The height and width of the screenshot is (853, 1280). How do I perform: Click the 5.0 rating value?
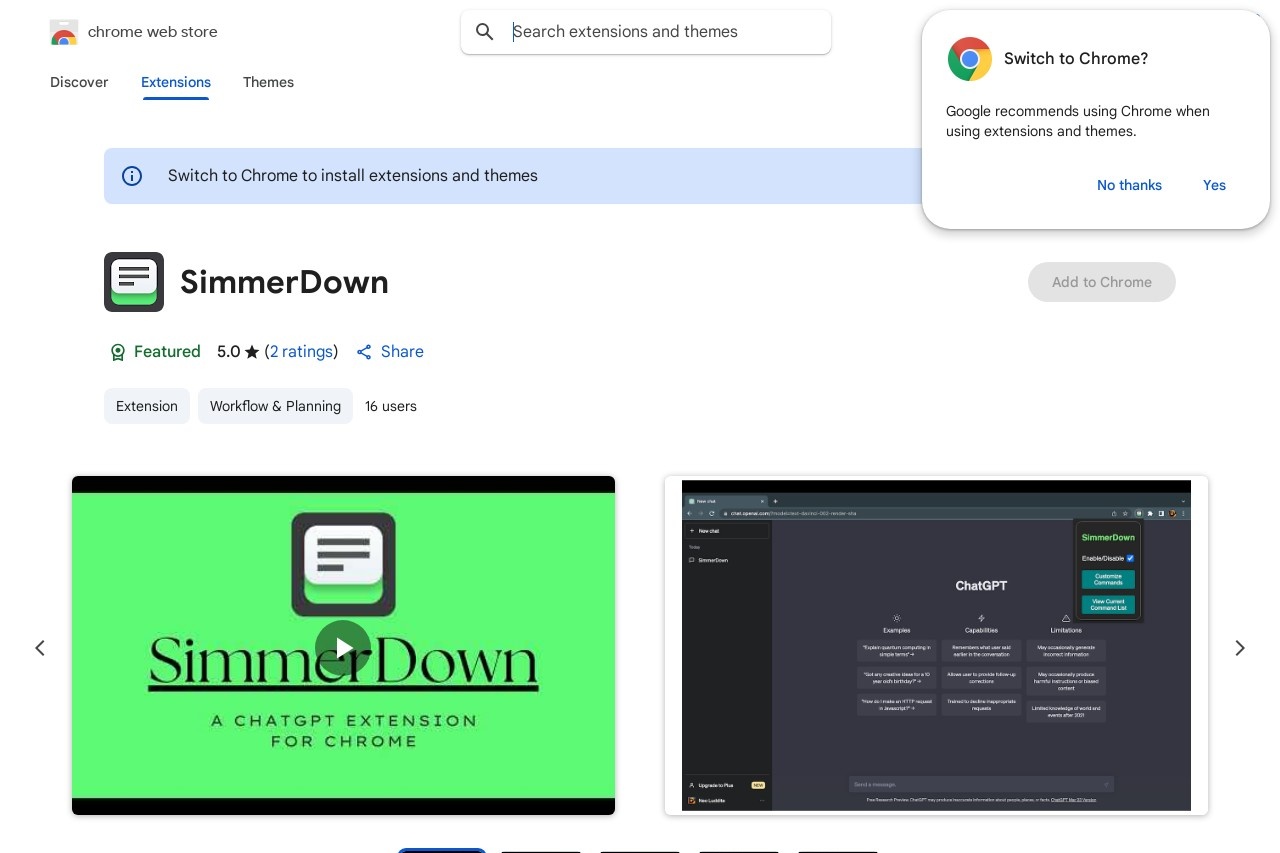click(x=228, y=352)
